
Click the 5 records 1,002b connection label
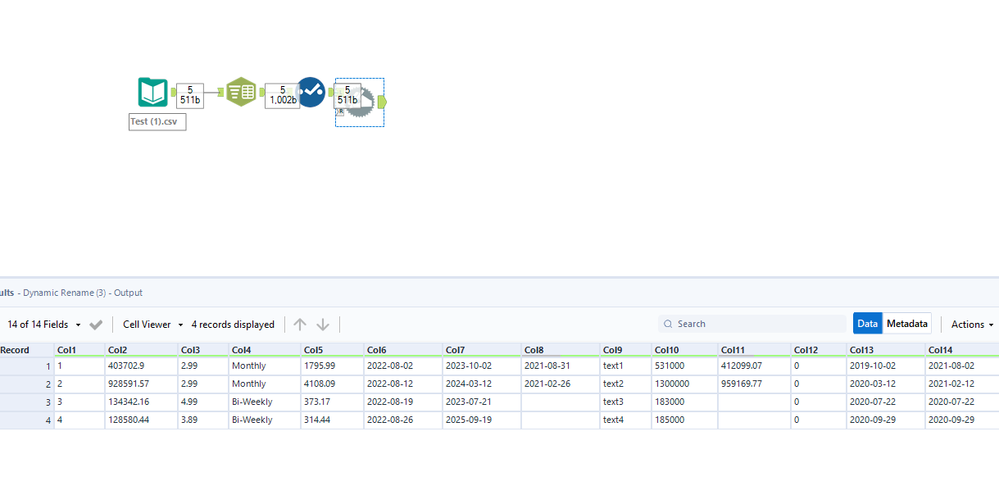(x=282, y=96)
